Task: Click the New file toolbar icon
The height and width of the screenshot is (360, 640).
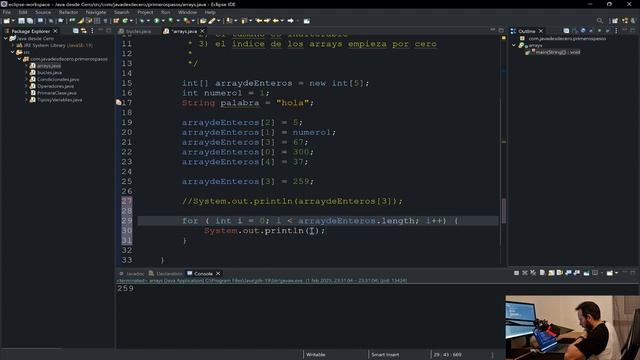Action: click(x=7, y=20)
